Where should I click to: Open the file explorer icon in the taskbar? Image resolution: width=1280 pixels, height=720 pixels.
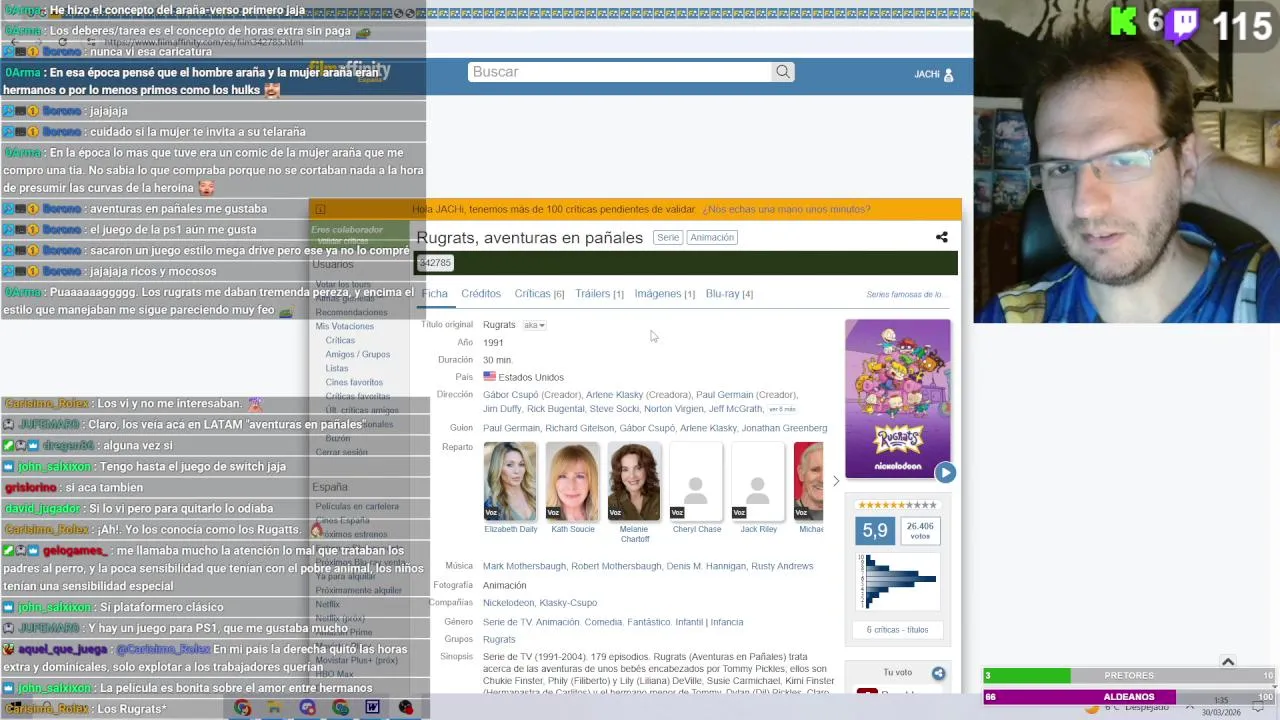click(x=274, y=708)
